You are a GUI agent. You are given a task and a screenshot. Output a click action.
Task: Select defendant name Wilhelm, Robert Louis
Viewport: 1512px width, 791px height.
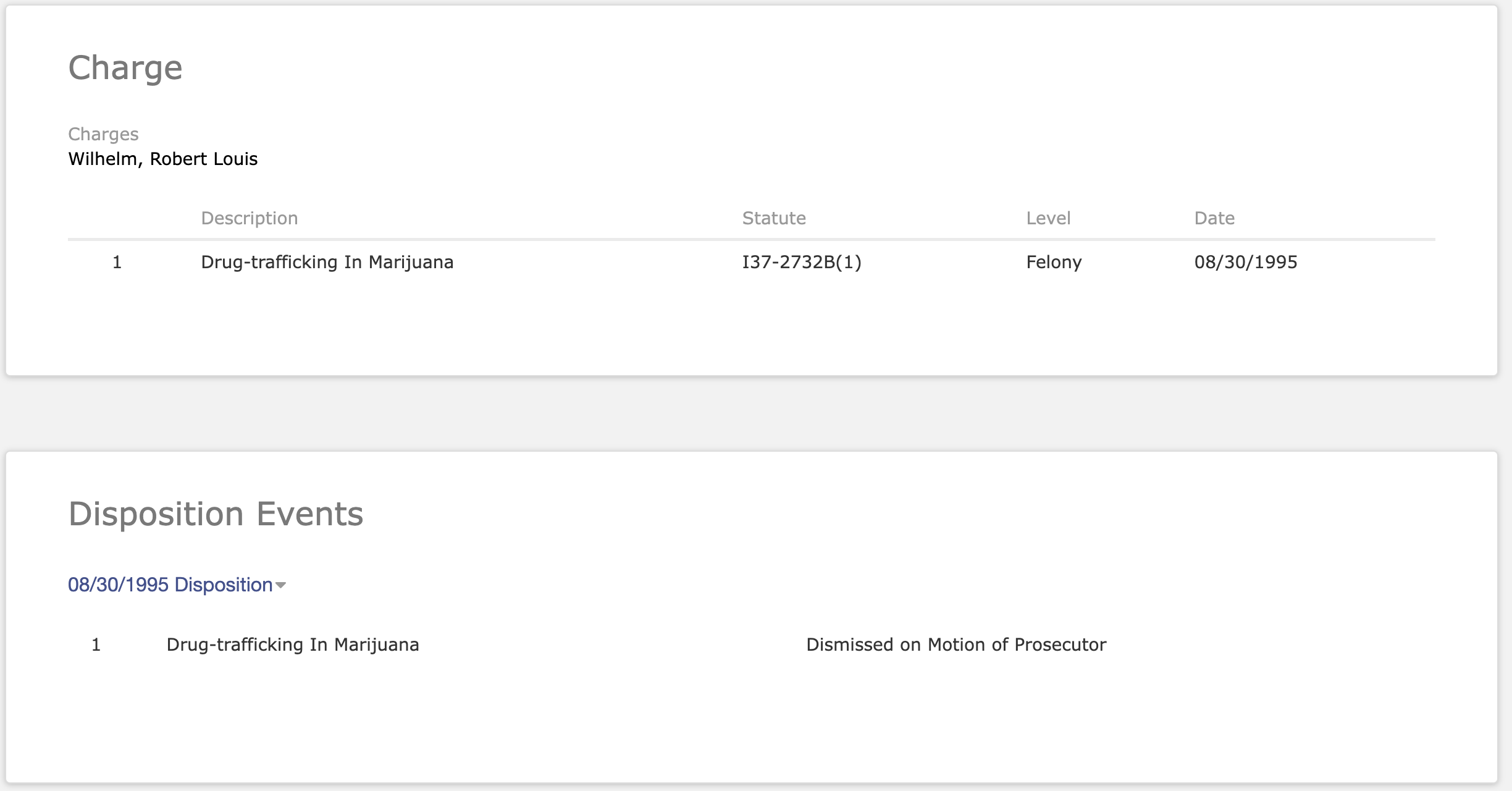pos(163,159)
